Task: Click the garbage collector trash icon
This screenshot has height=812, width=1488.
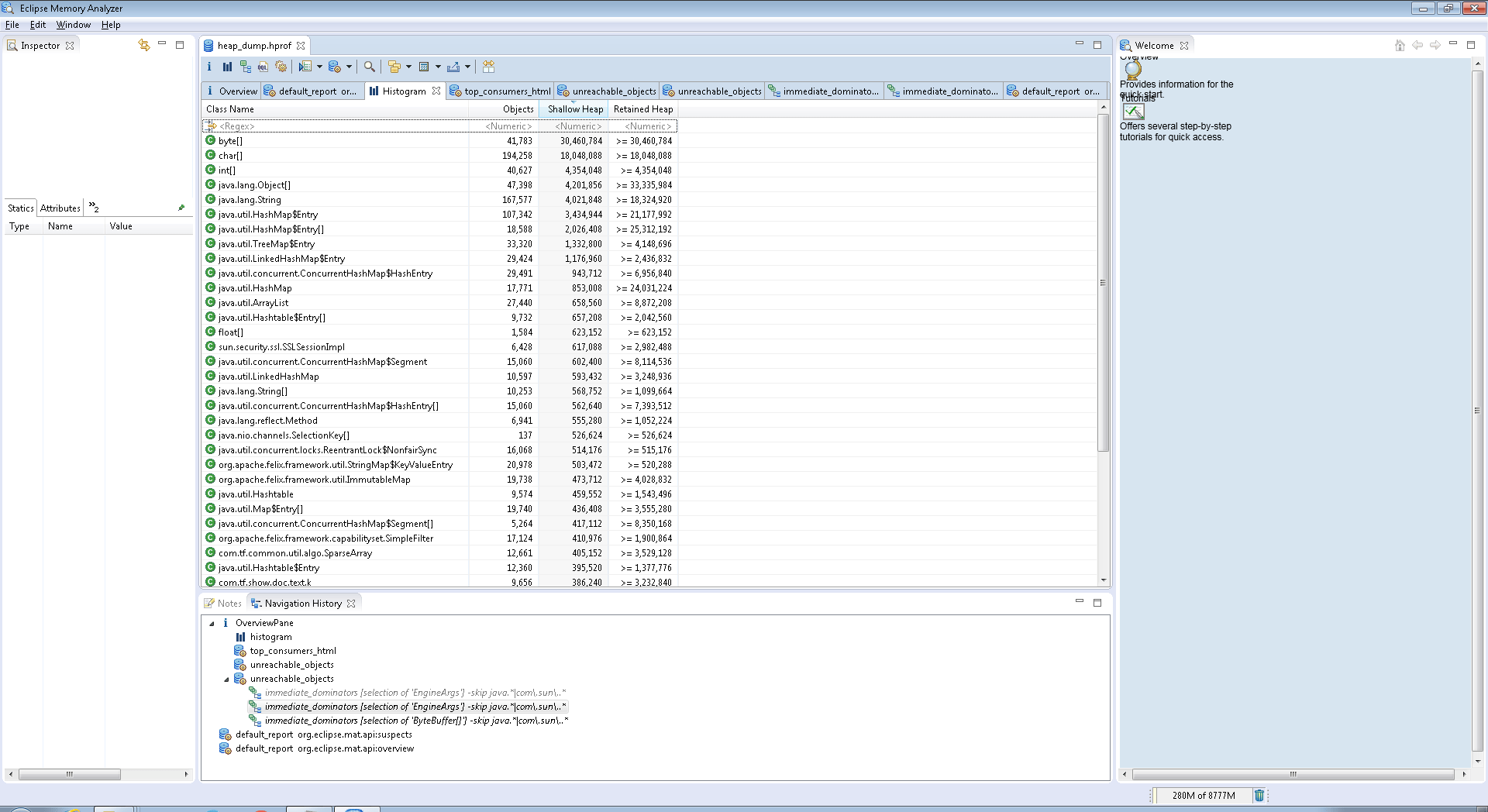Action: (1259, 795)
